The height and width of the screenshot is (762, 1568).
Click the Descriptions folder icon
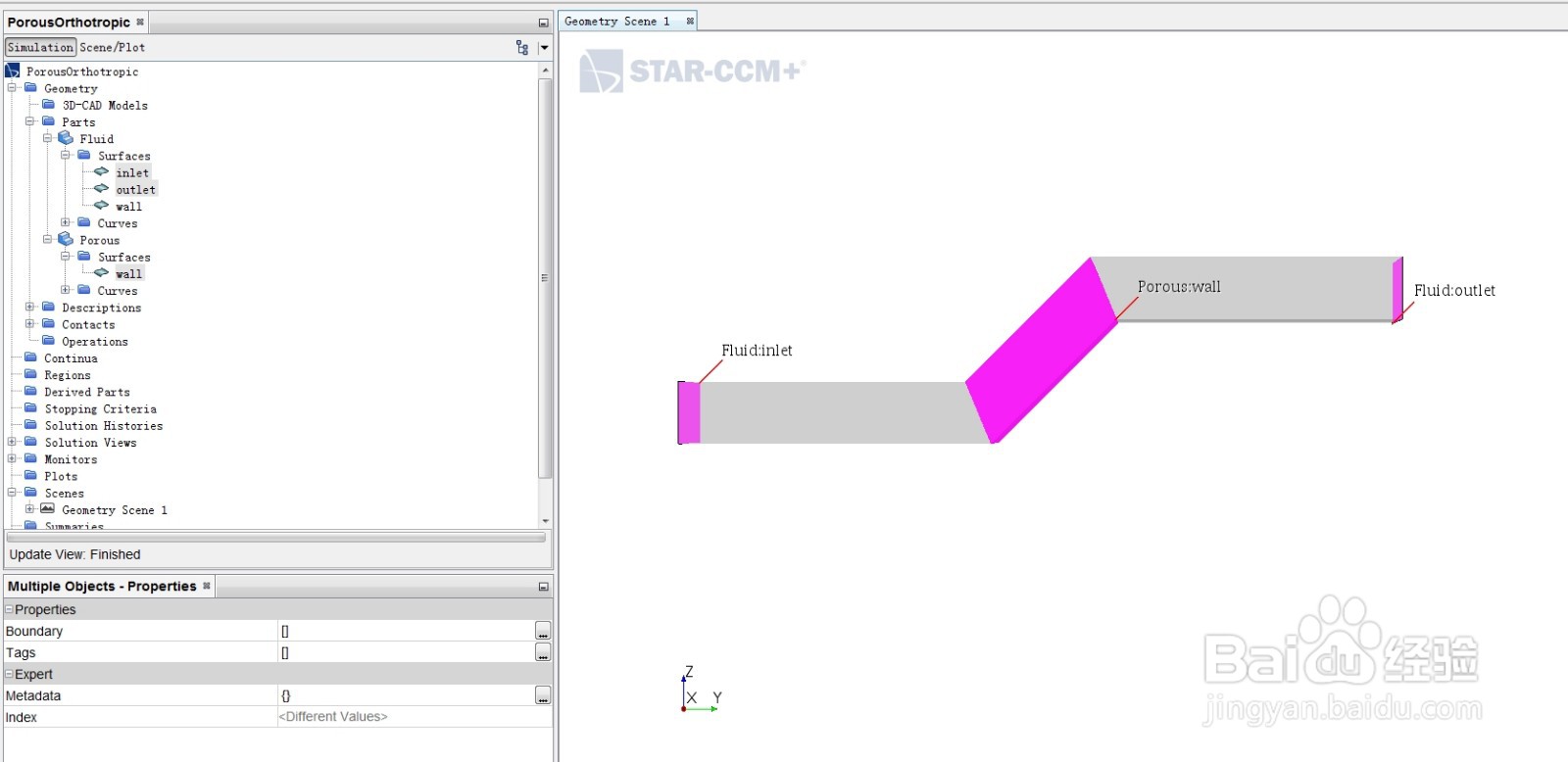(48, 307)
